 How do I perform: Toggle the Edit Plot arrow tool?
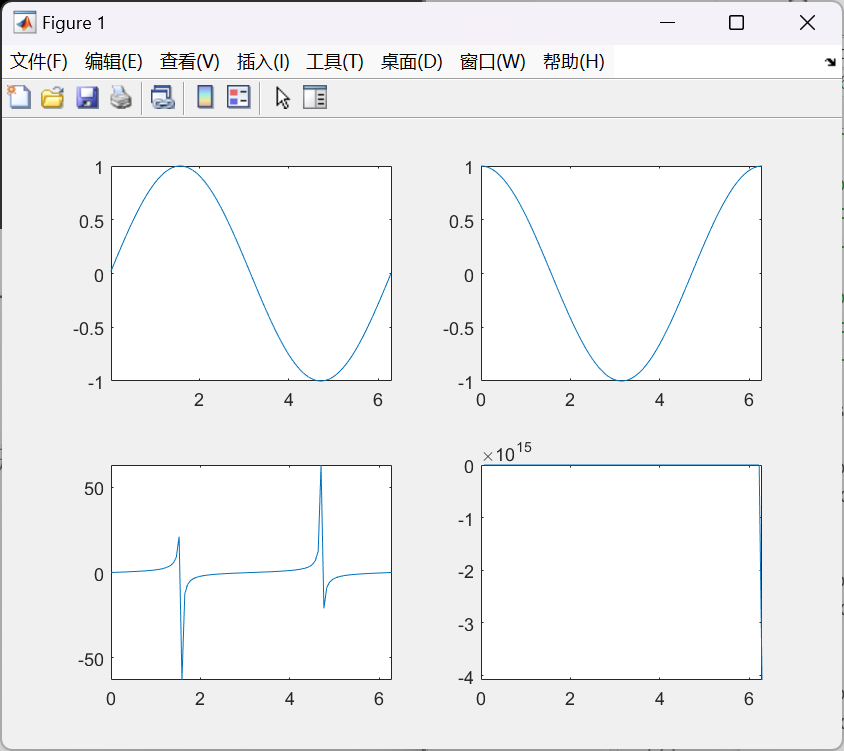coord(282,97)
